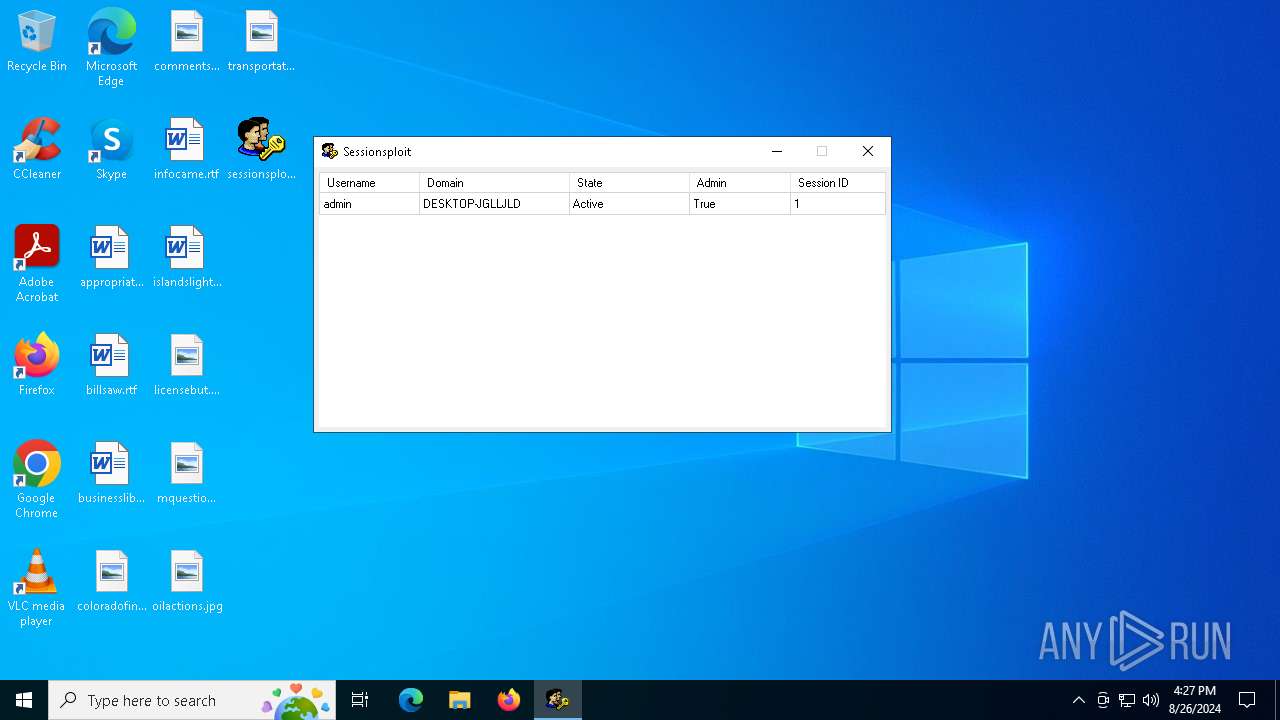The width and height of the screenshot is (1280, 720).
Task: Open VLC media player desktop shortcut
Action: pos(37,587)
